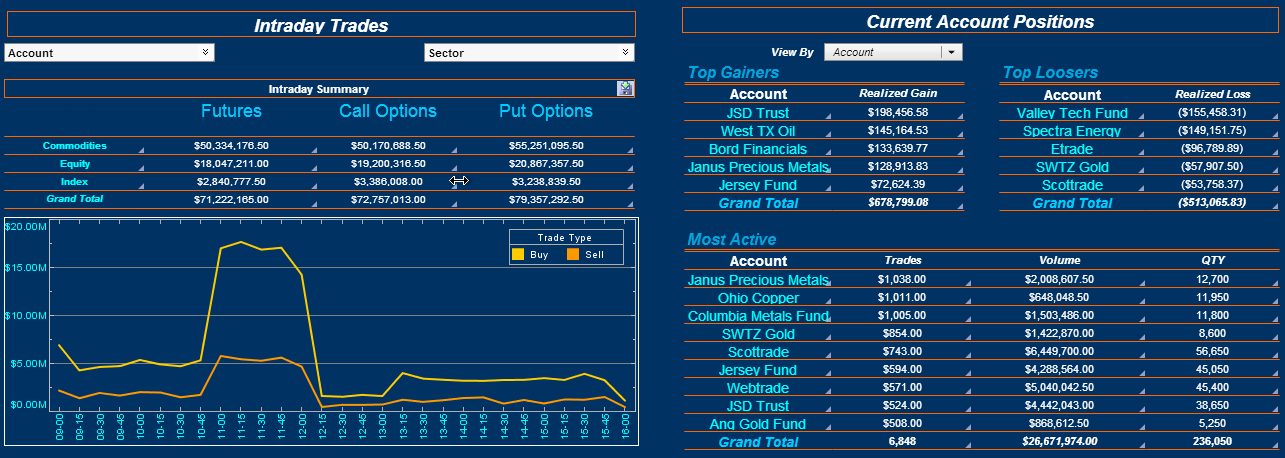Open Valley Tech Fund in Top Loosers
Viewport: 1285px width, 458px height.
(x=1072, y=114)
